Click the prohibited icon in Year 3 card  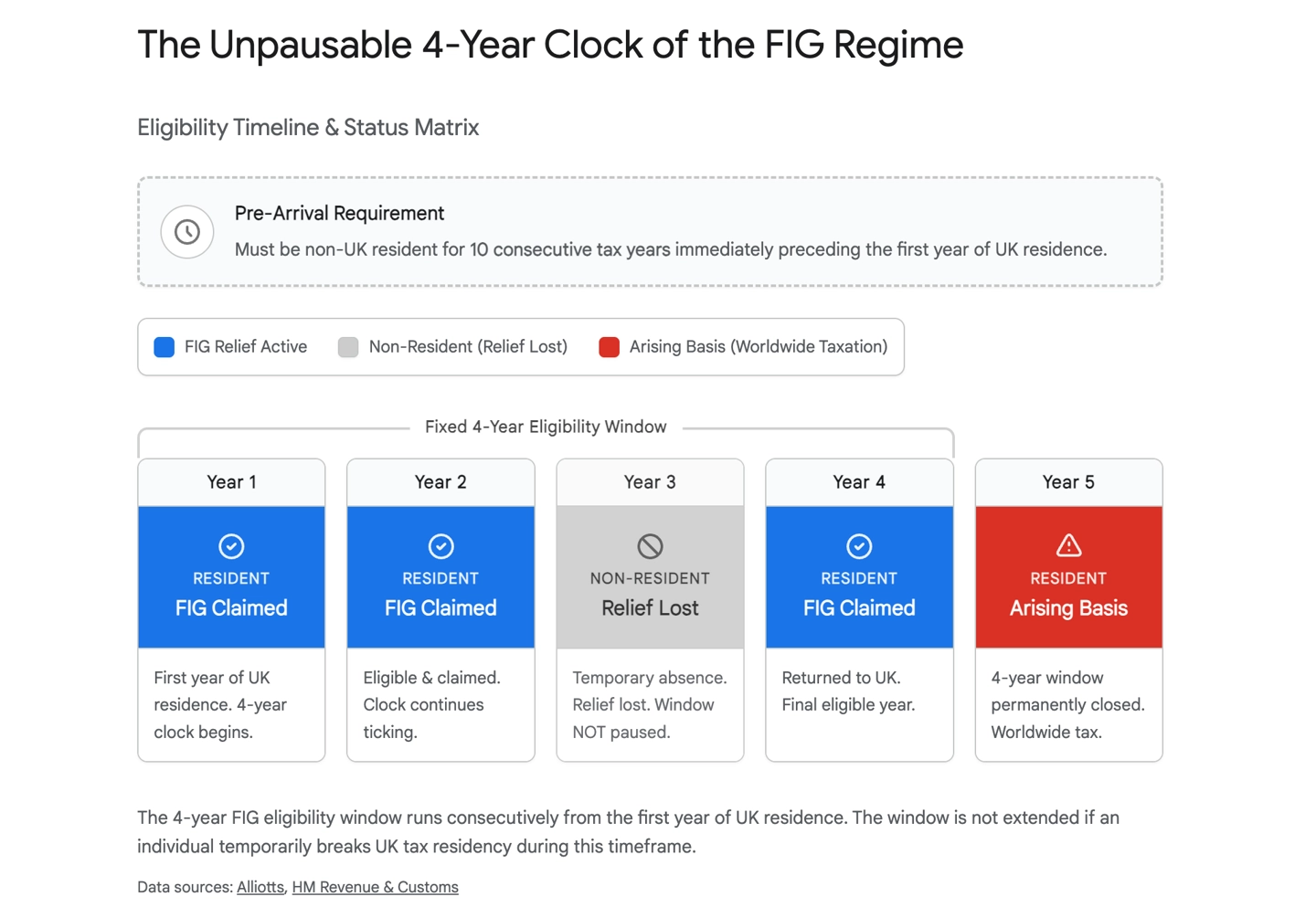tap(650, 546)
